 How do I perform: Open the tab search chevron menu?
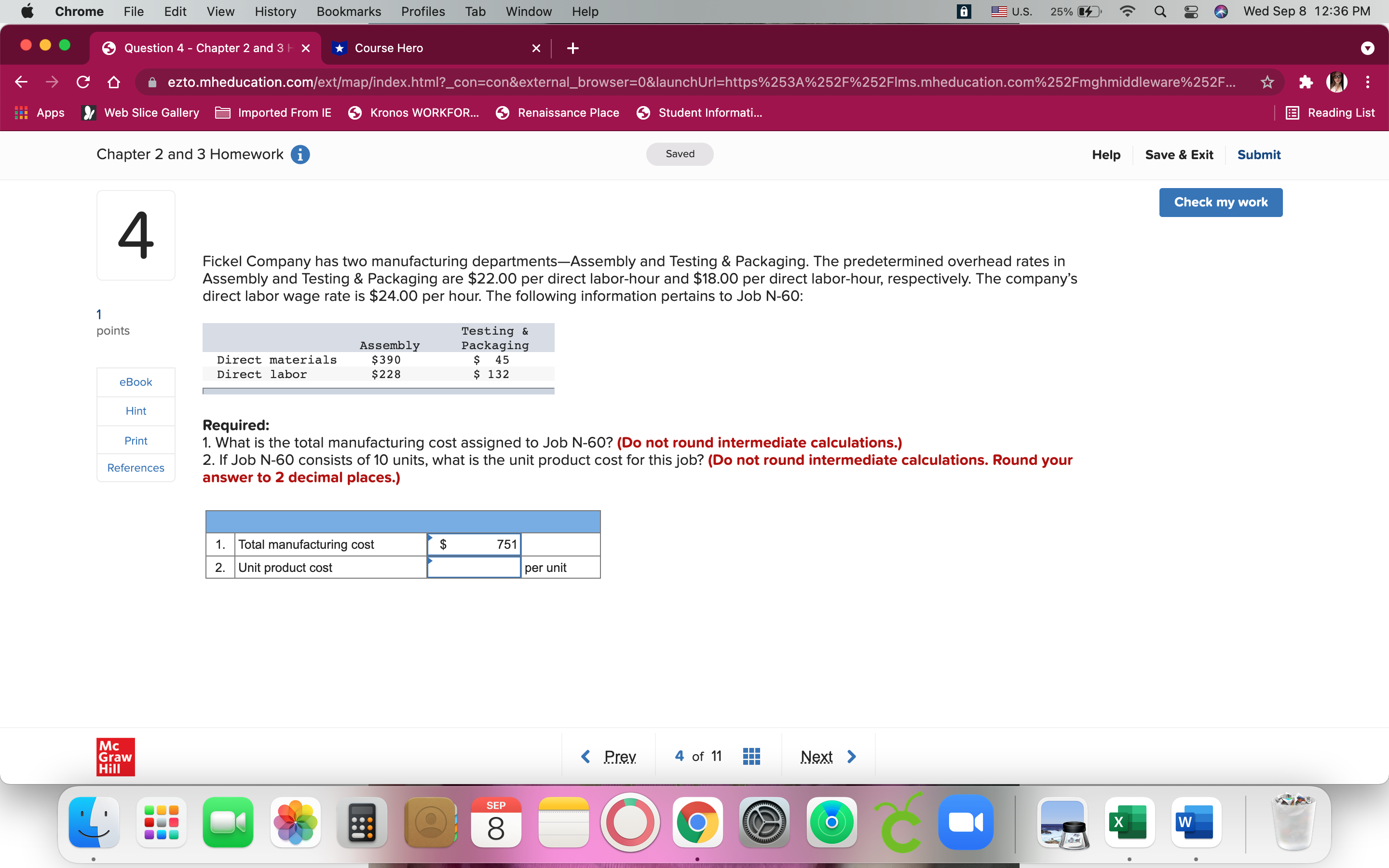coord(1368,48)
